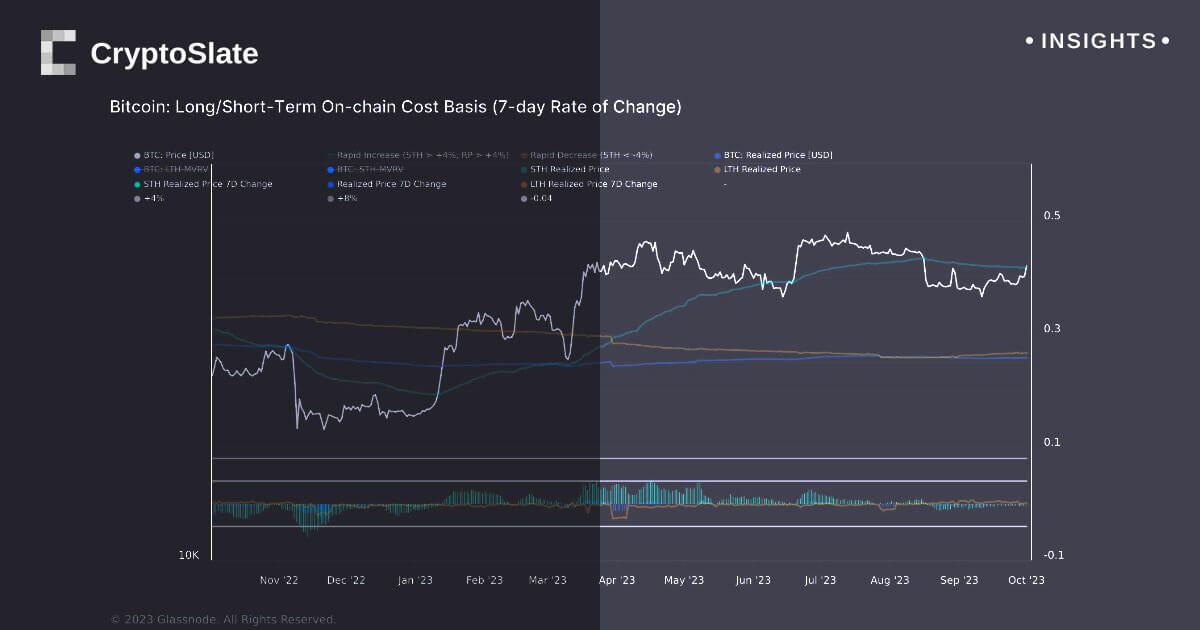Click the Realized Price 7D Change legend dot
Screen dimensions: 1200x630
point(331,184)
